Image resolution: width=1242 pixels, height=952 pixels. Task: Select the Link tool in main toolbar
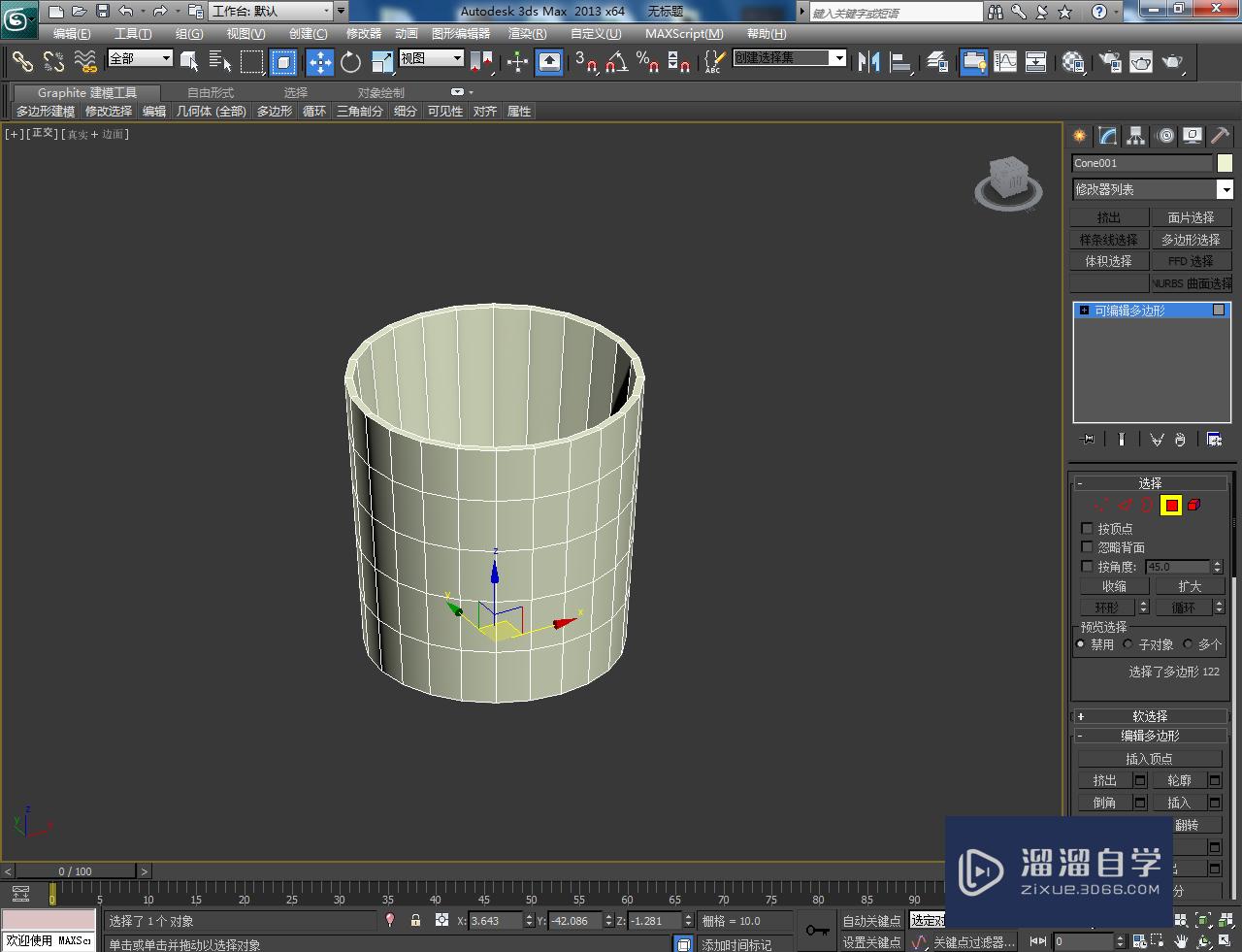point(21,62)
